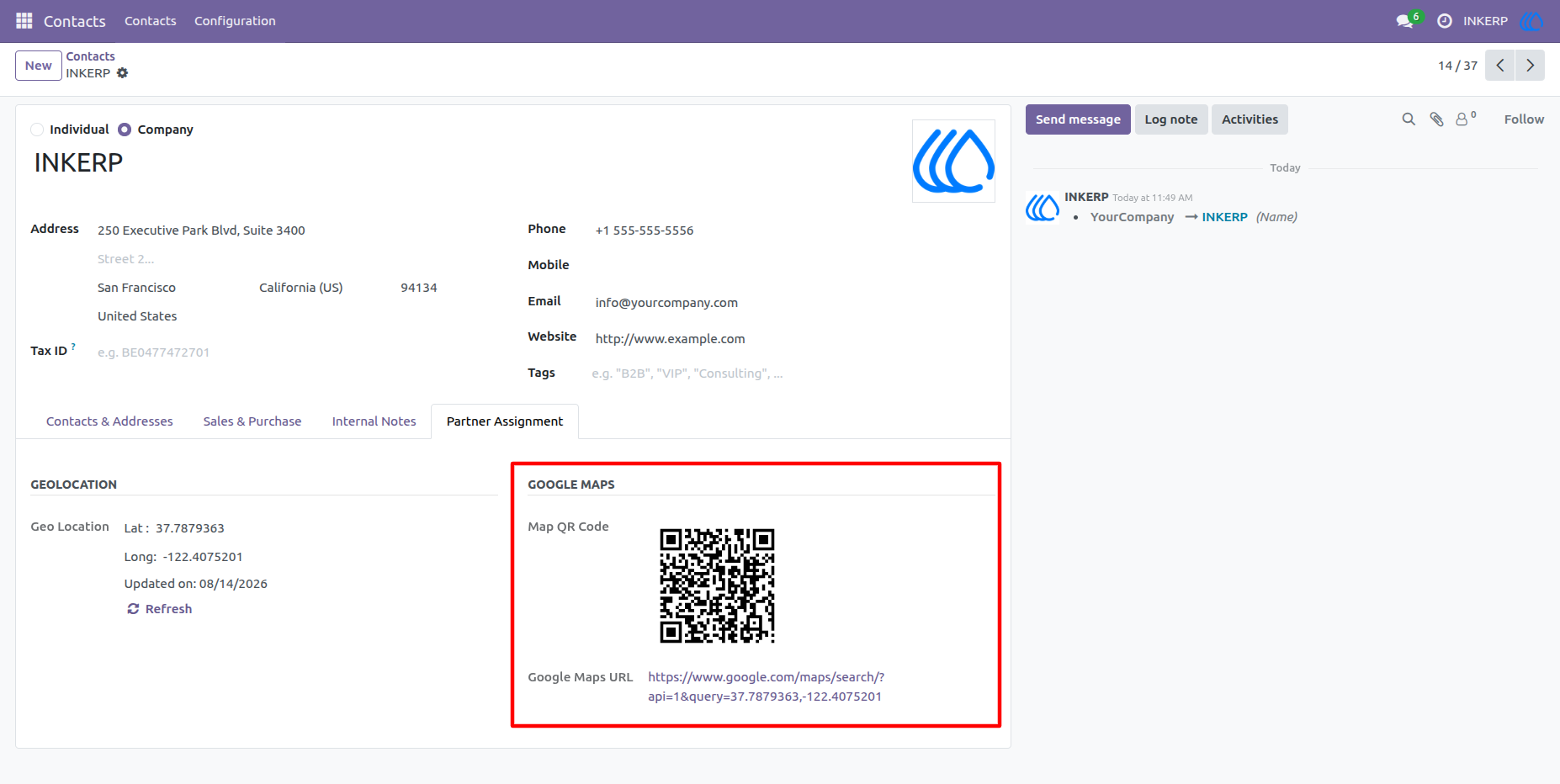Open the Activities button in the chatter

click(1250, 119)
